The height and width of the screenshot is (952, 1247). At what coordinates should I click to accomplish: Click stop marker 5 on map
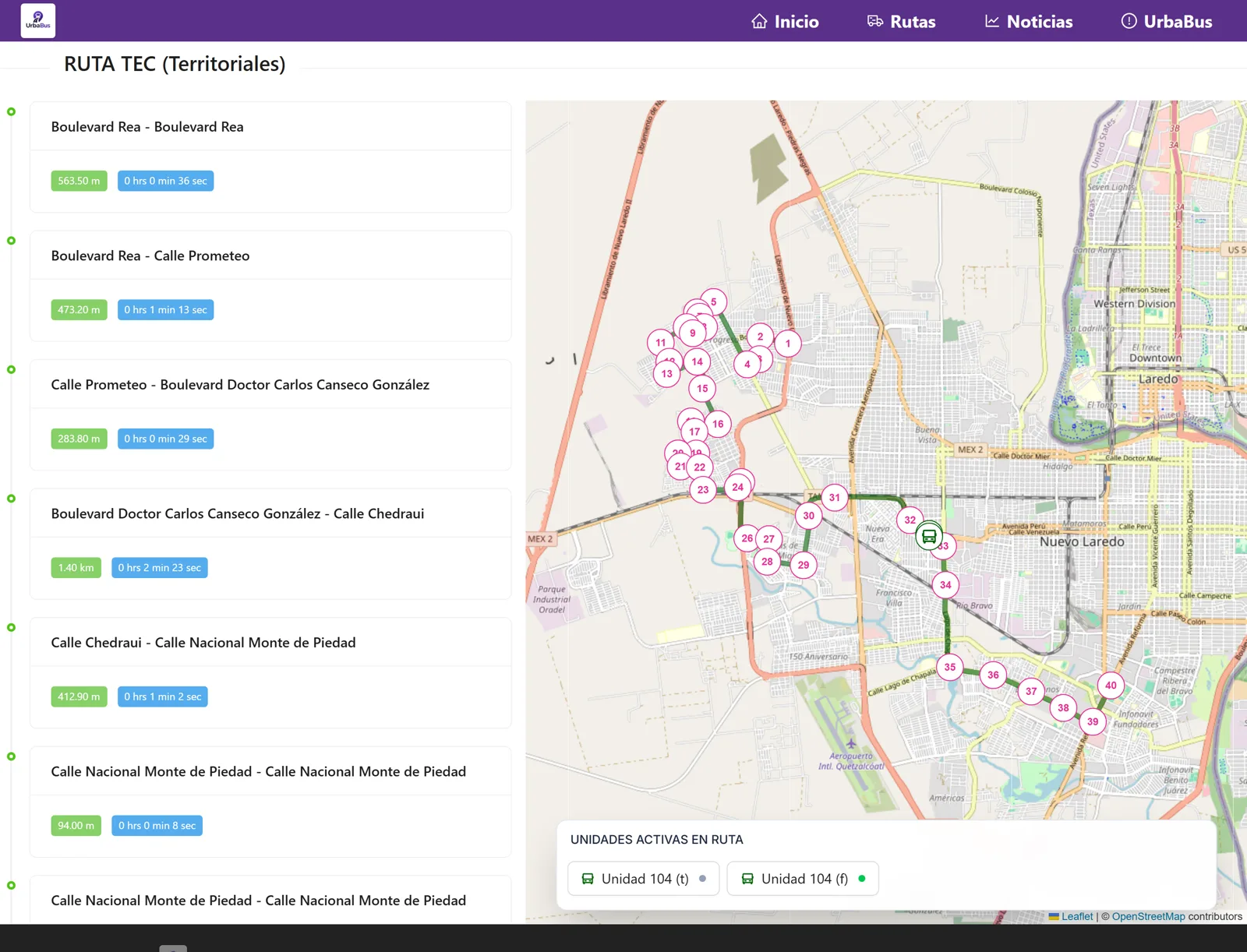pos(713,302)
